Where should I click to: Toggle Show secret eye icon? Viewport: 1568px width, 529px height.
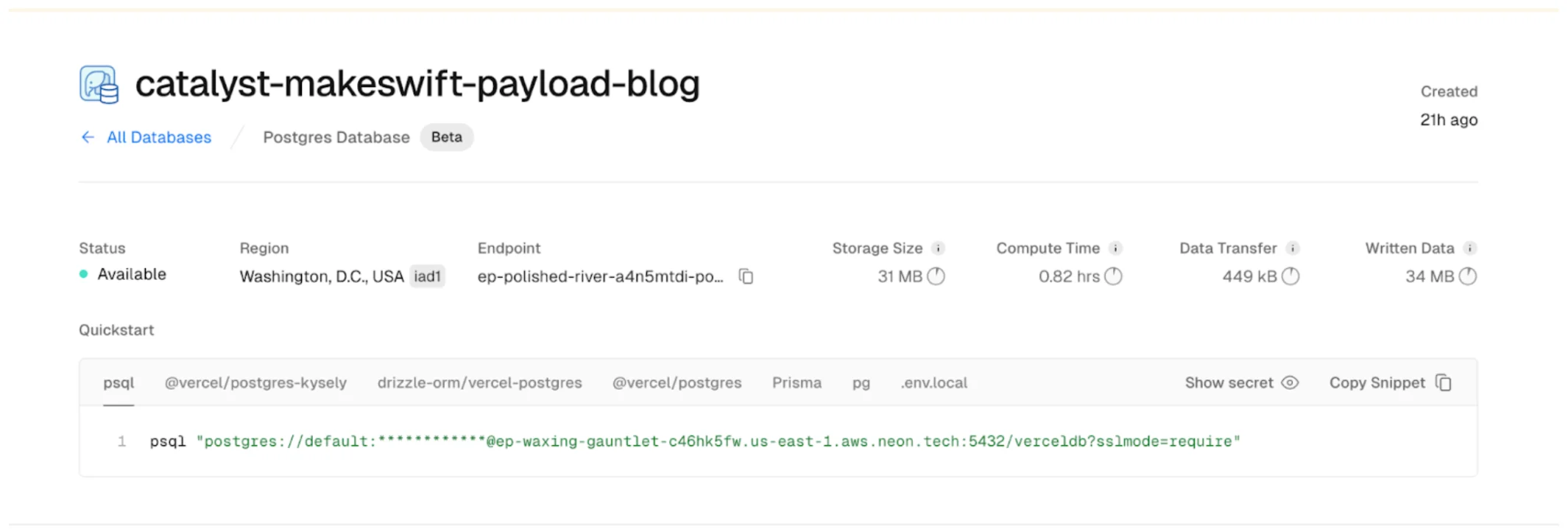[x=1290, y=383]
